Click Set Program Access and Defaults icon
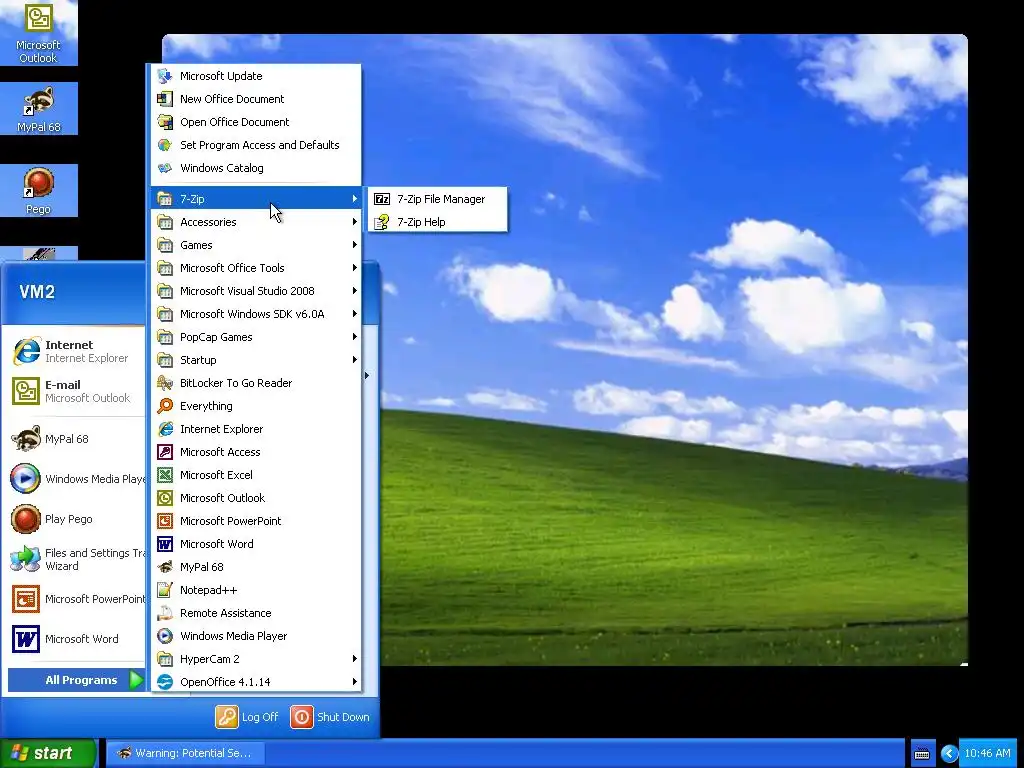Viewport: 1024px width, 768px height. point(165,145)
